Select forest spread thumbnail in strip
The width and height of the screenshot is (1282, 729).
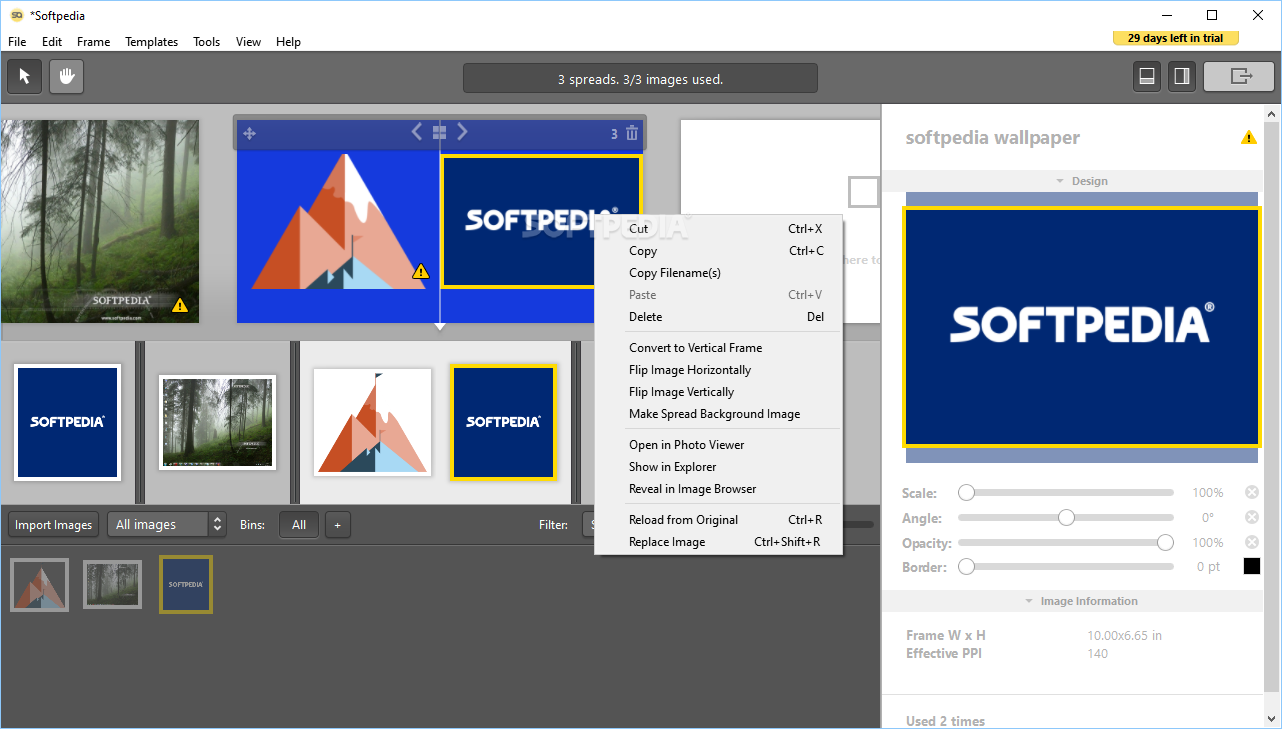pyautogui.click(x=218, y=422)
